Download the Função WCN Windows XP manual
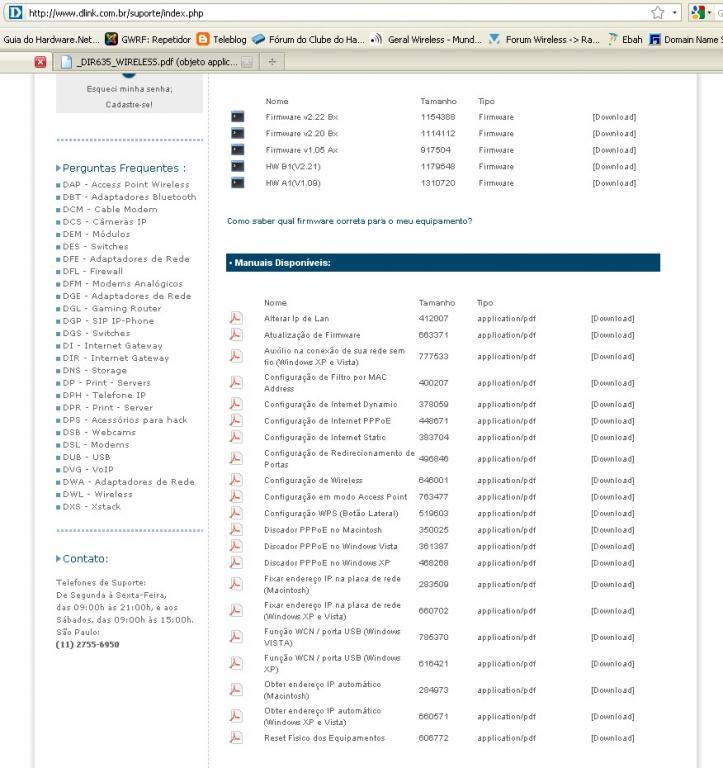723x768 pixels. click(613, 664)
